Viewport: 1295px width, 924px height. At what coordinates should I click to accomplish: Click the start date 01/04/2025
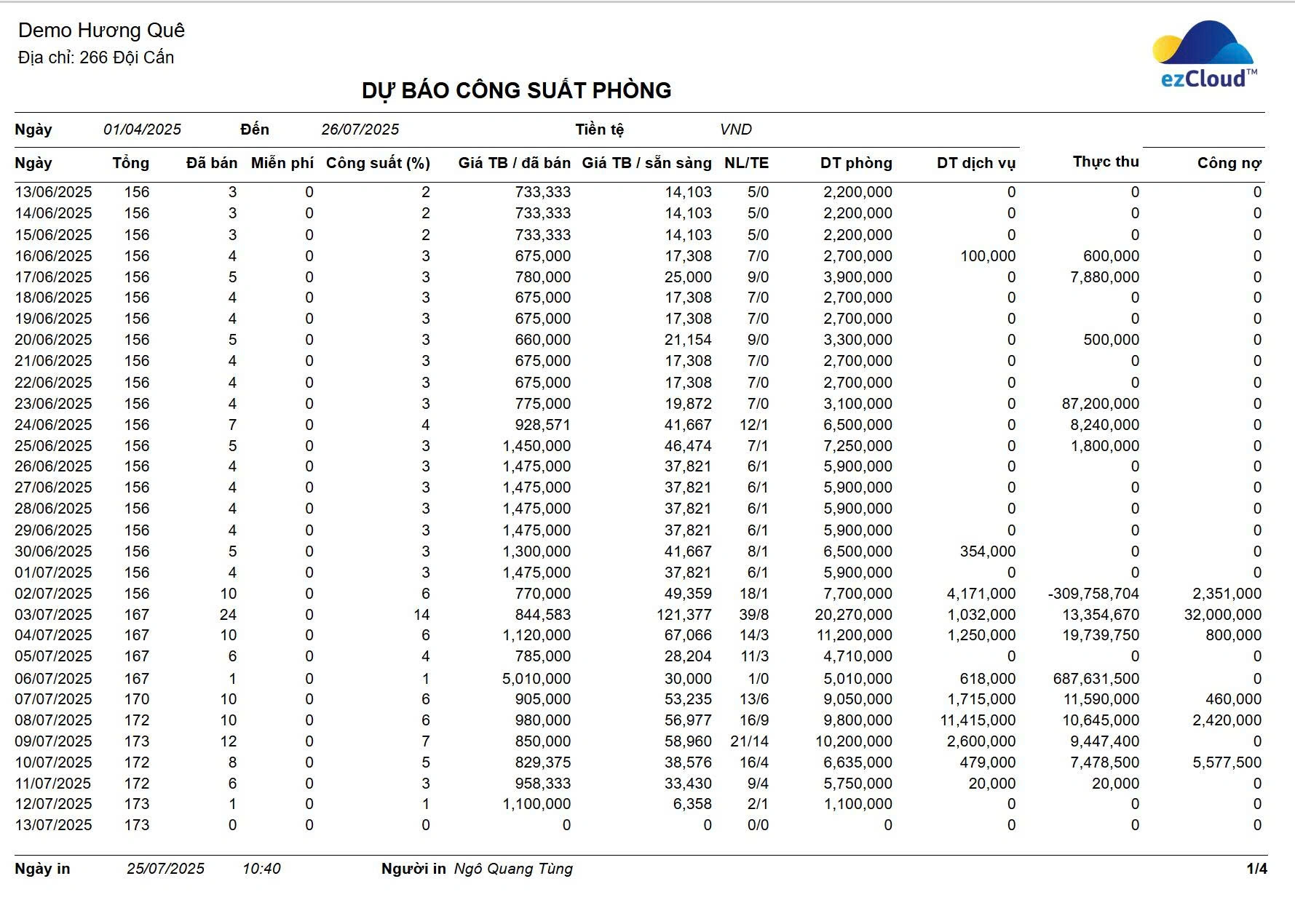[x=142, y=130]
